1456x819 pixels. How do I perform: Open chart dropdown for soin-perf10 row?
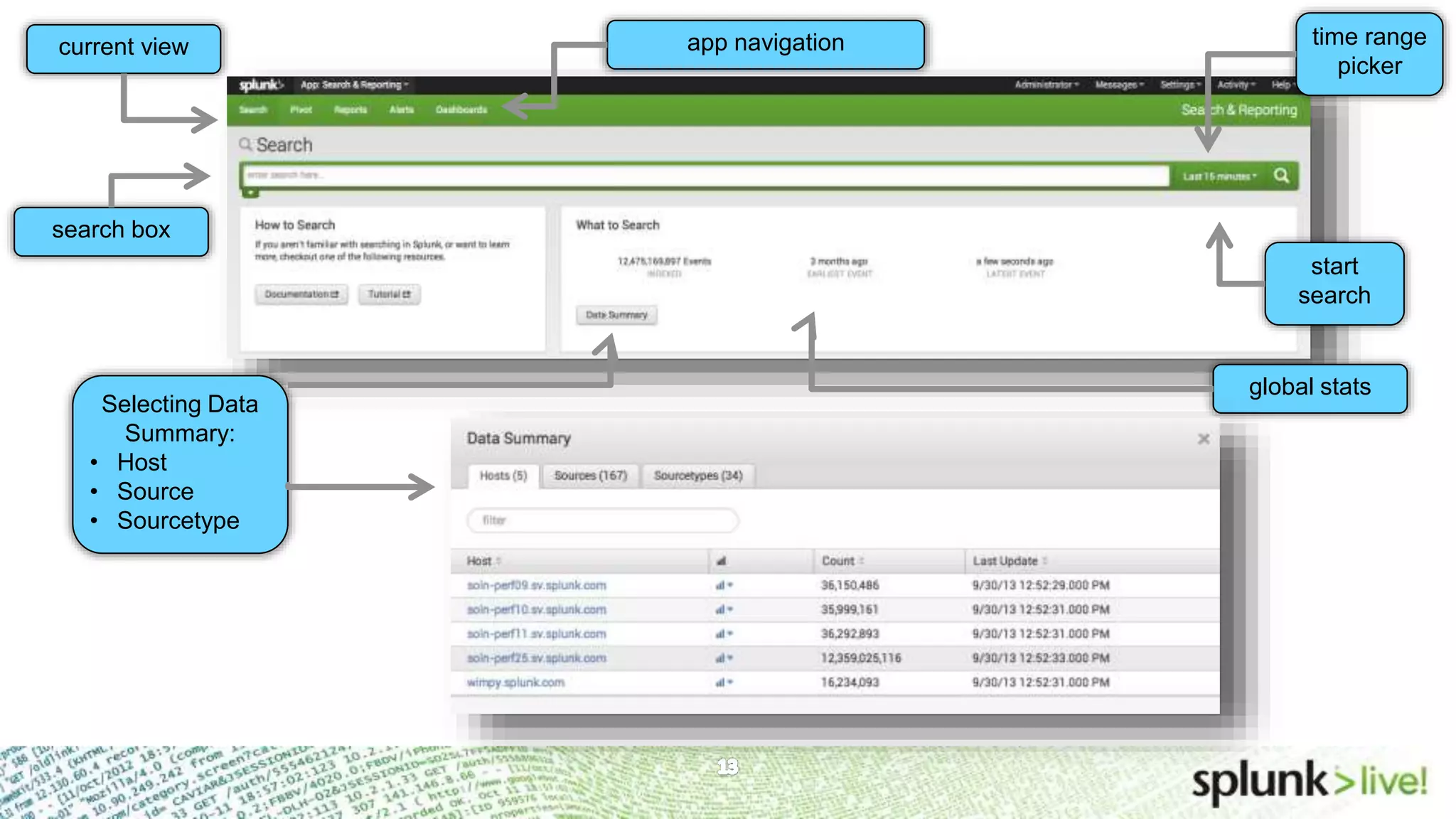click(x=724, y=609)
